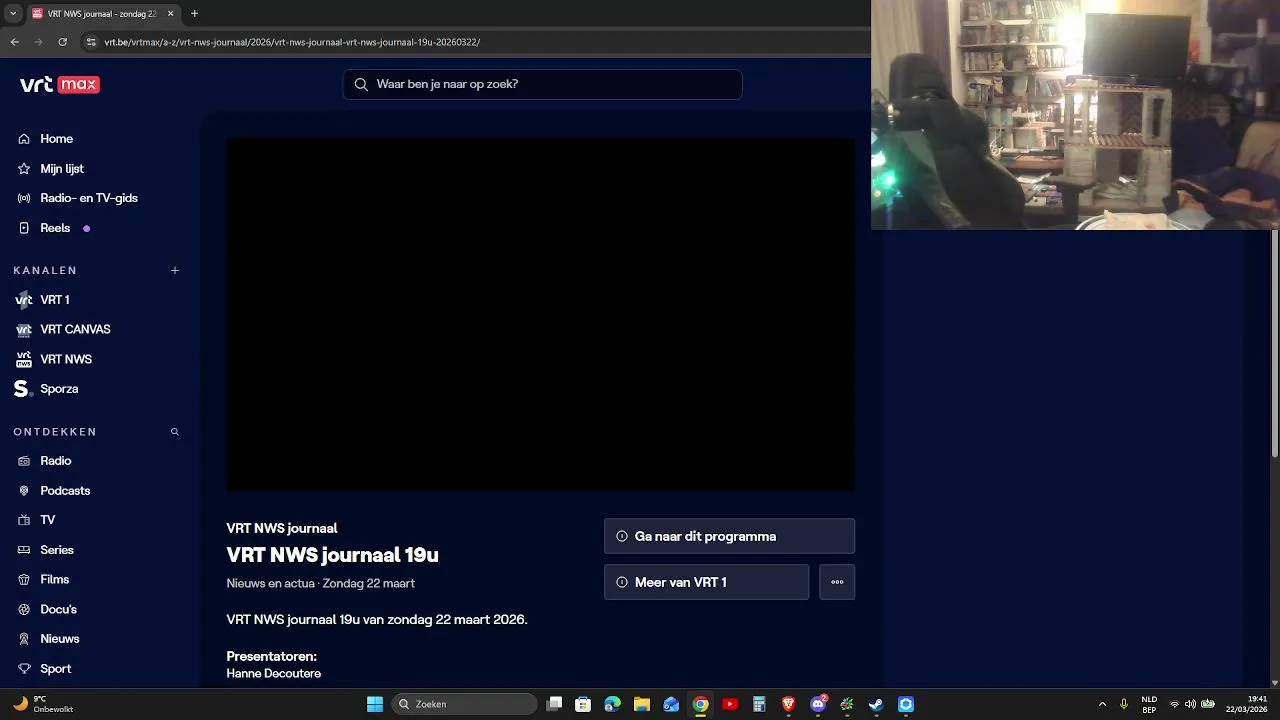Click the vrt.be URL address bar
Viewport: 1280px width, 720px height.
click(x=292, y=42)
